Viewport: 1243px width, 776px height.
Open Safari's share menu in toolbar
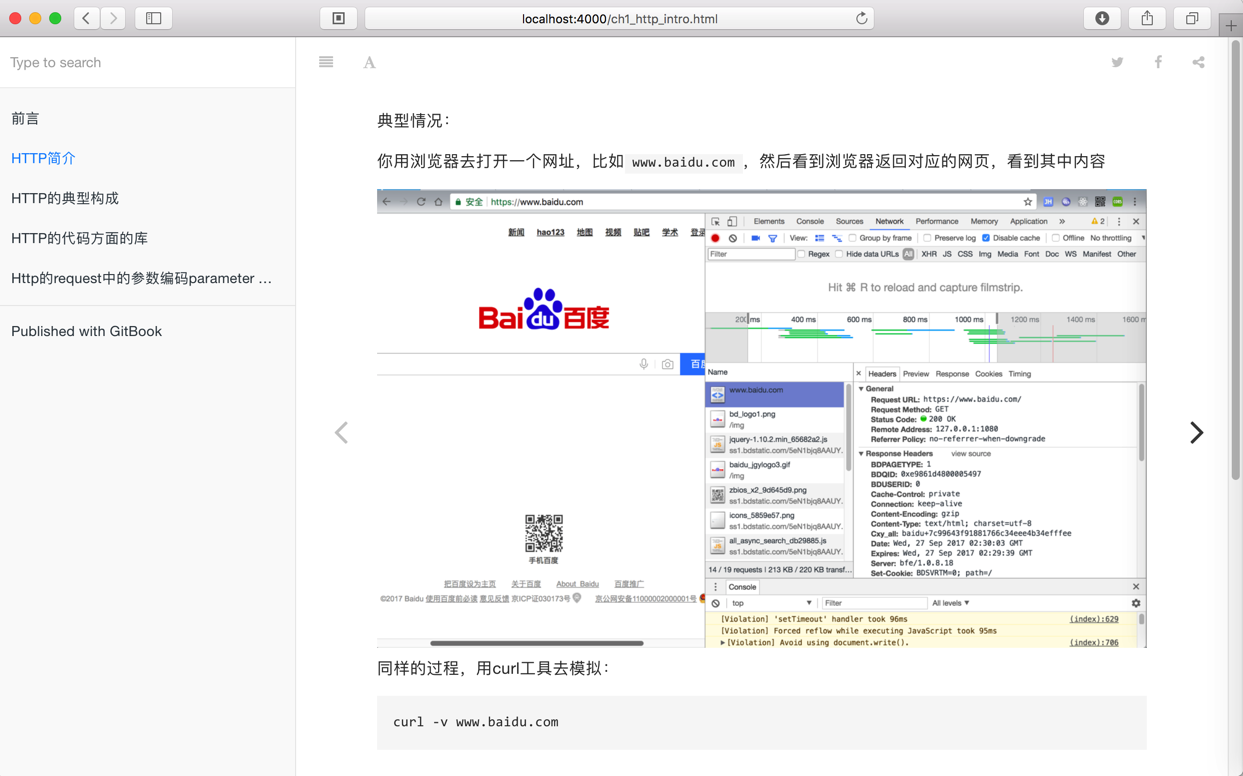[1147, 18]
